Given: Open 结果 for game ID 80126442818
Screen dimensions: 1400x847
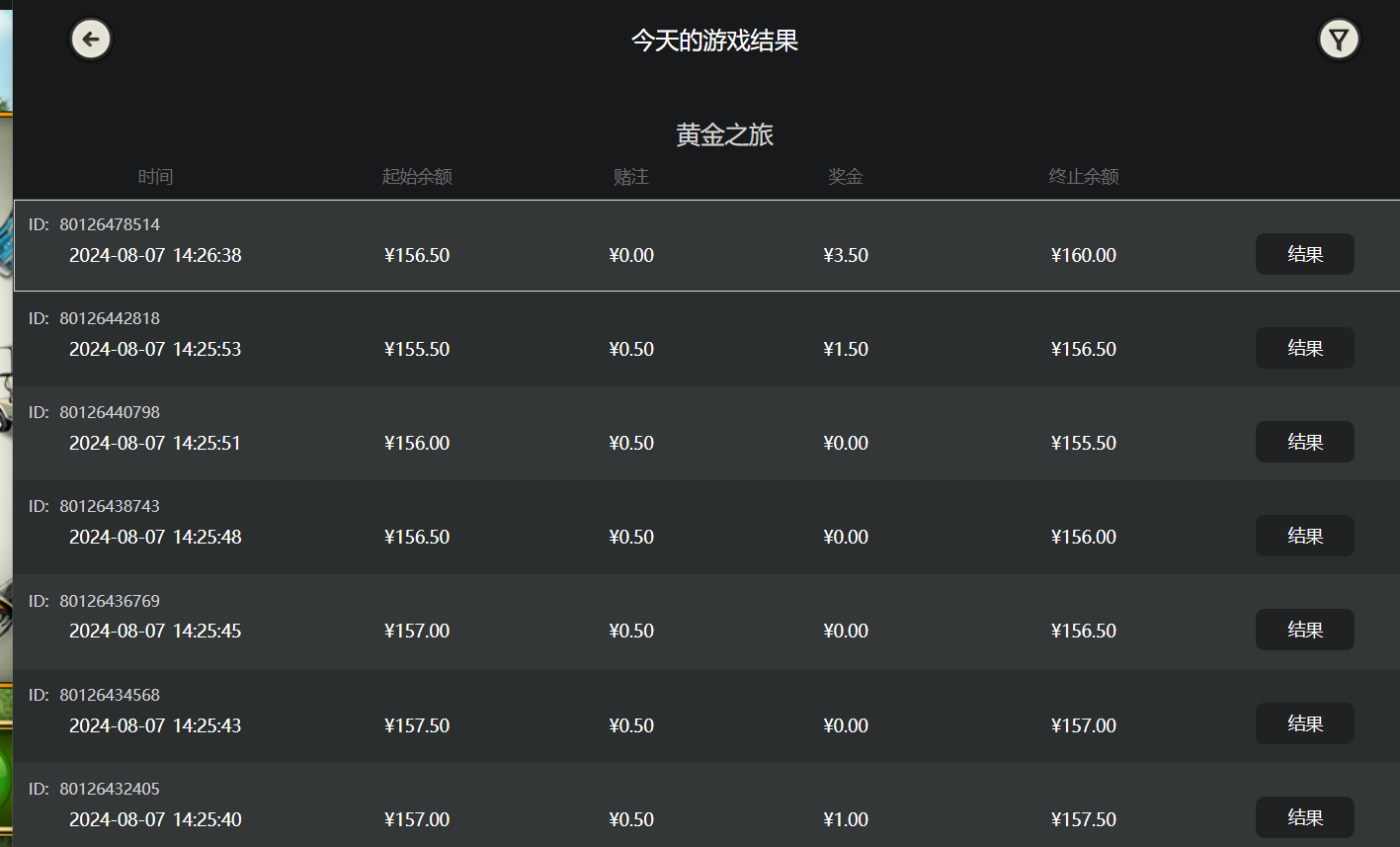Looking at the screenshot, I should (x=1304, y=348).
